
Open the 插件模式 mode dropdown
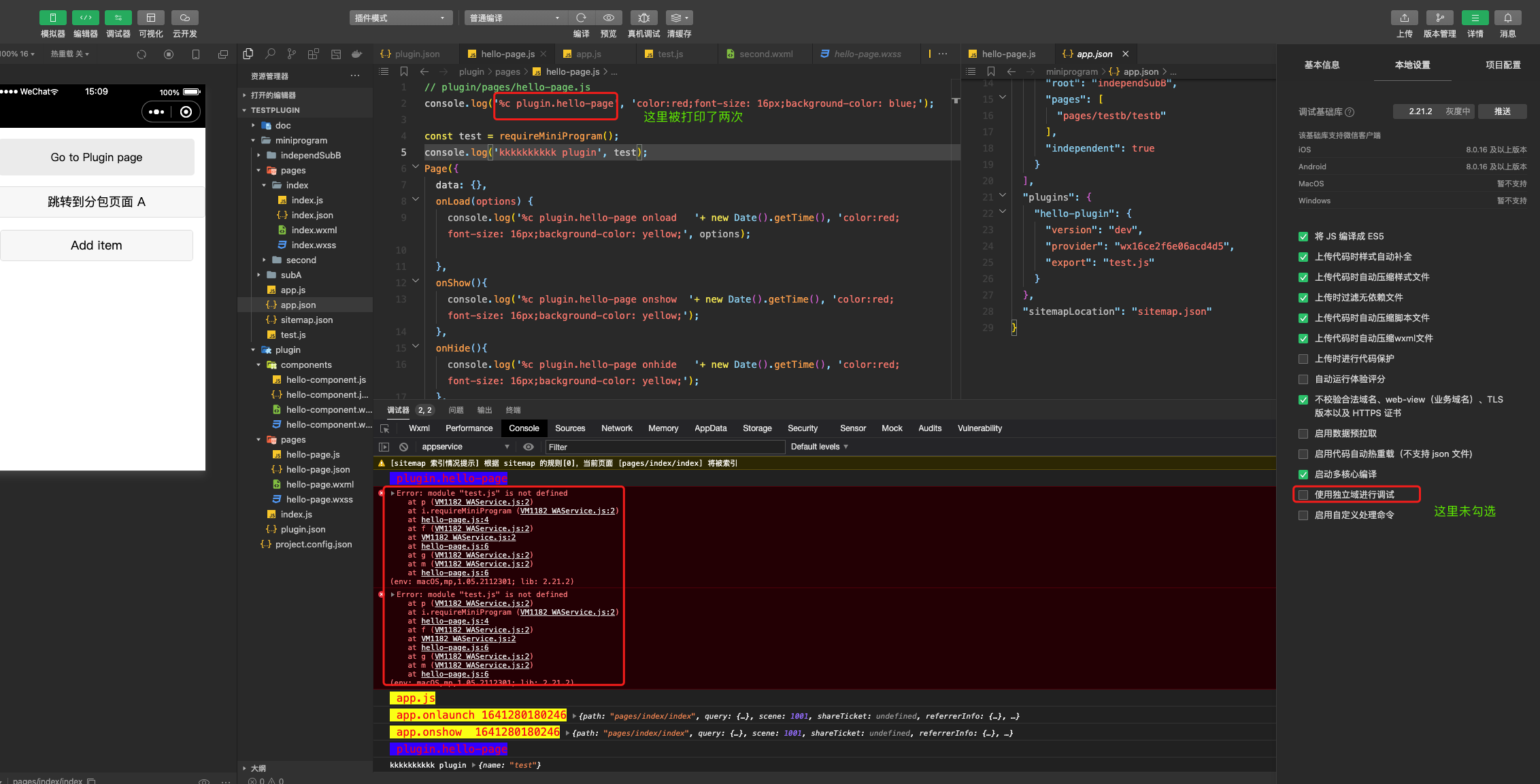tap(400, 18)
